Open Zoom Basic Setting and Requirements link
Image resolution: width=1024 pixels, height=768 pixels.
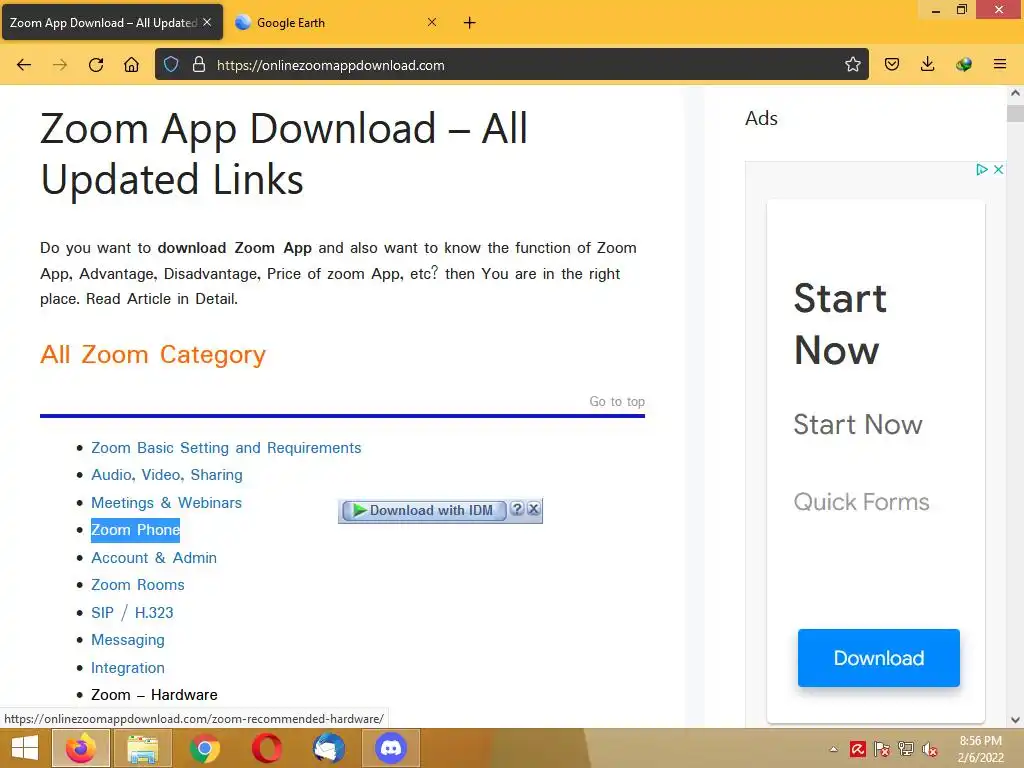pyautogui.click(x=226, y=448)
